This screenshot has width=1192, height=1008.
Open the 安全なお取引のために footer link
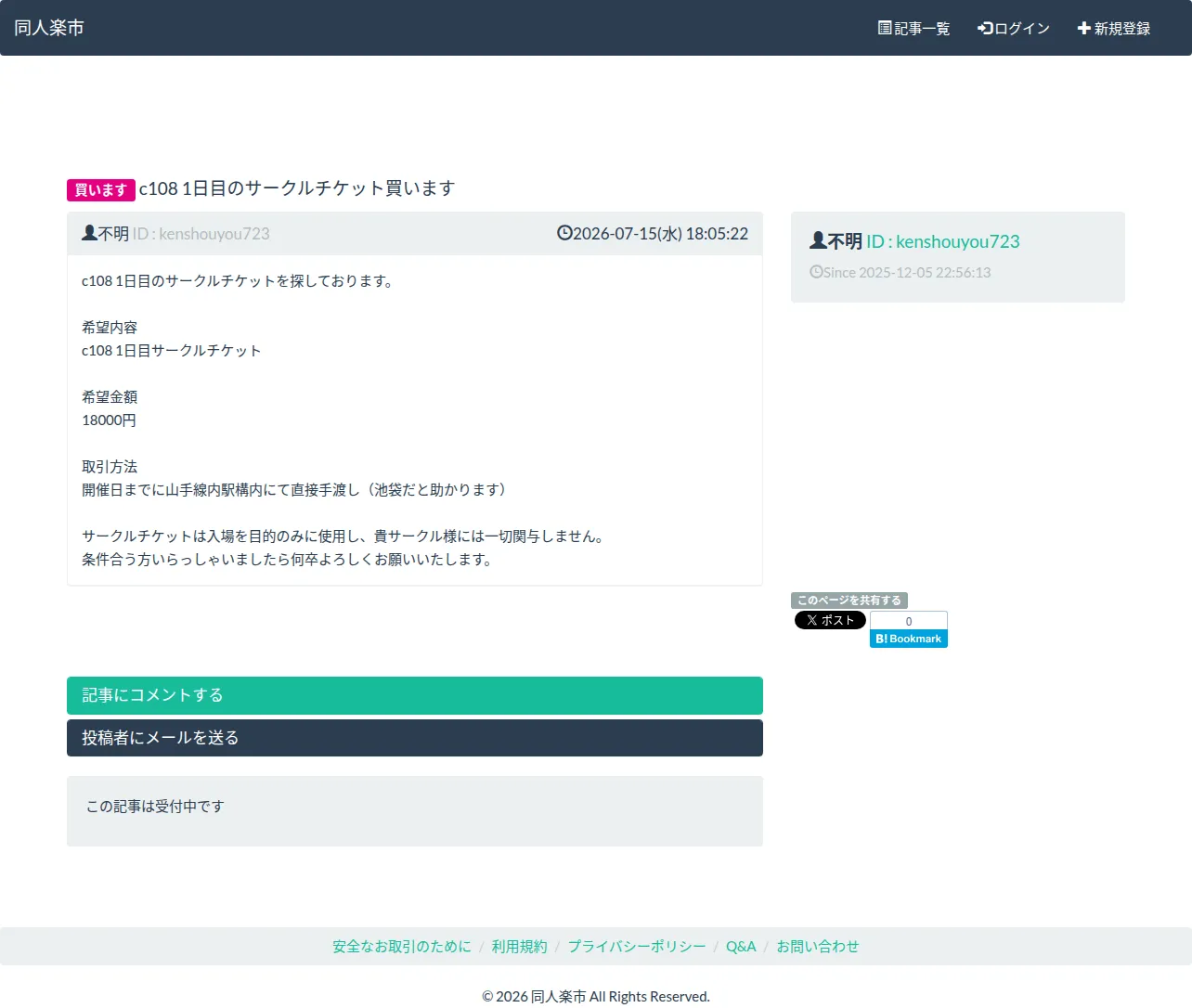point(402,946)
